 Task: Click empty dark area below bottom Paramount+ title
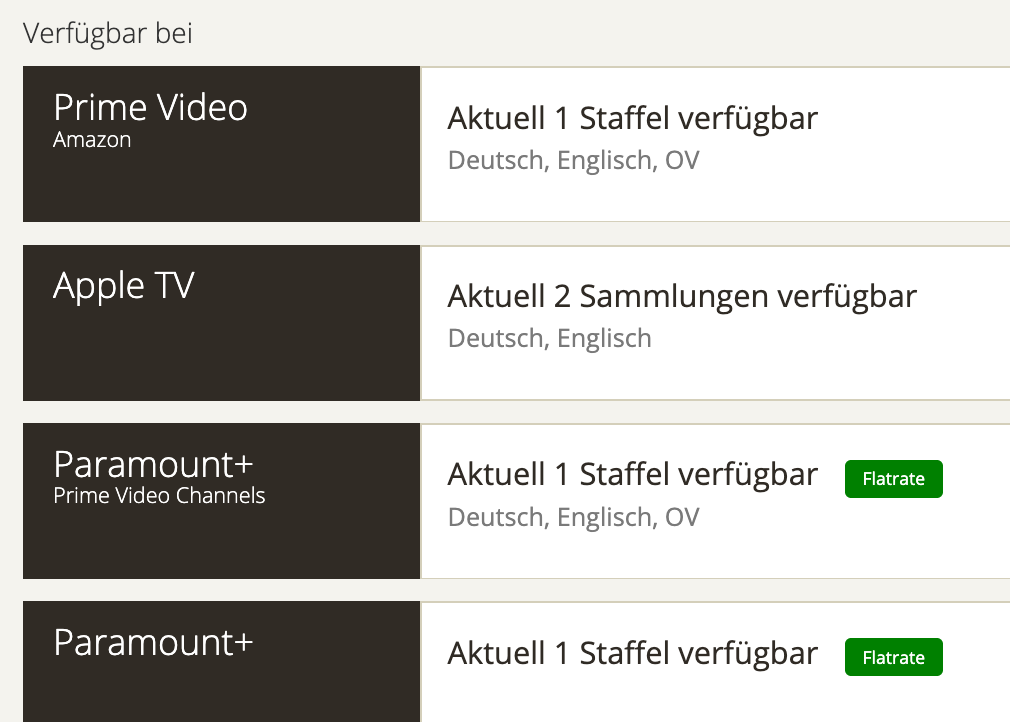coord(220,695)
